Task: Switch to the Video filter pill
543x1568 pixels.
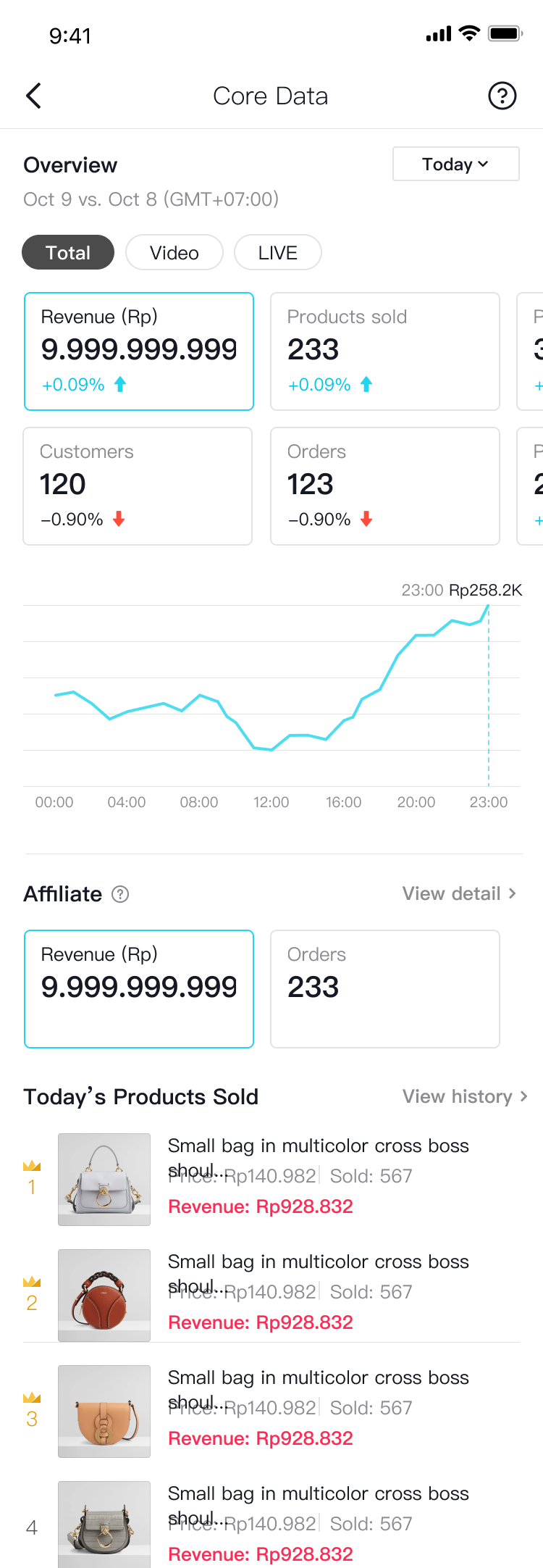Action: [174, 252]
